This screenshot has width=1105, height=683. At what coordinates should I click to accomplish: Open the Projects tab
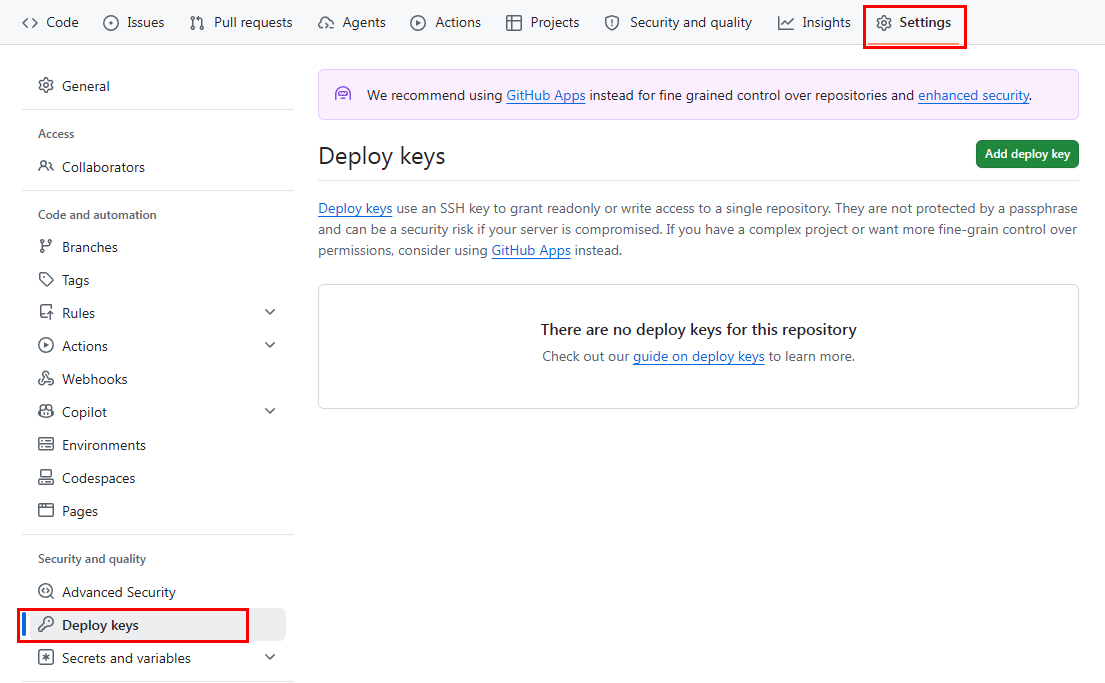(543, 23)
